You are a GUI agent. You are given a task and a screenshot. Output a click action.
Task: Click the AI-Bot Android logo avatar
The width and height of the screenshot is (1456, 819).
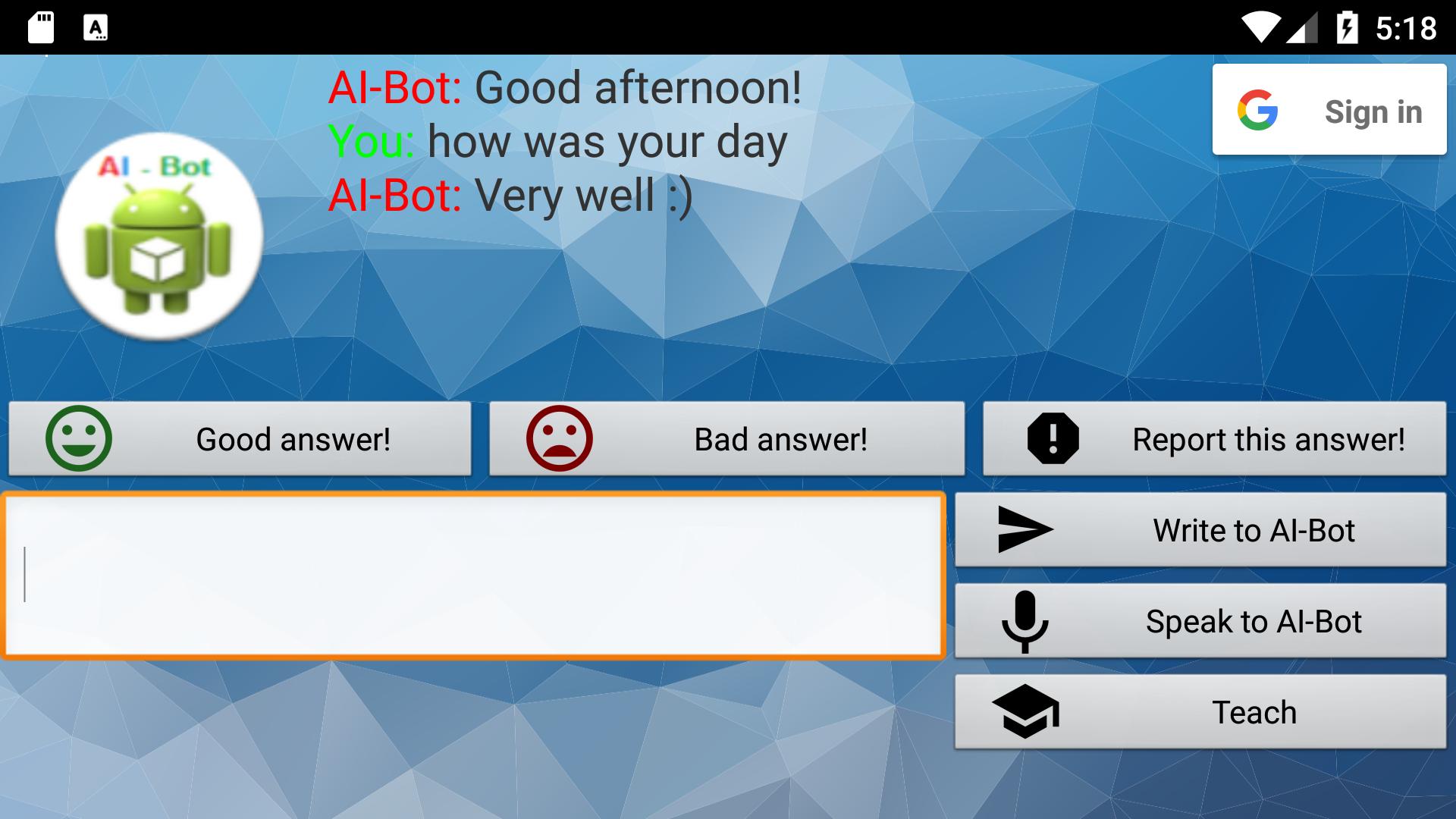click(162, 243)
